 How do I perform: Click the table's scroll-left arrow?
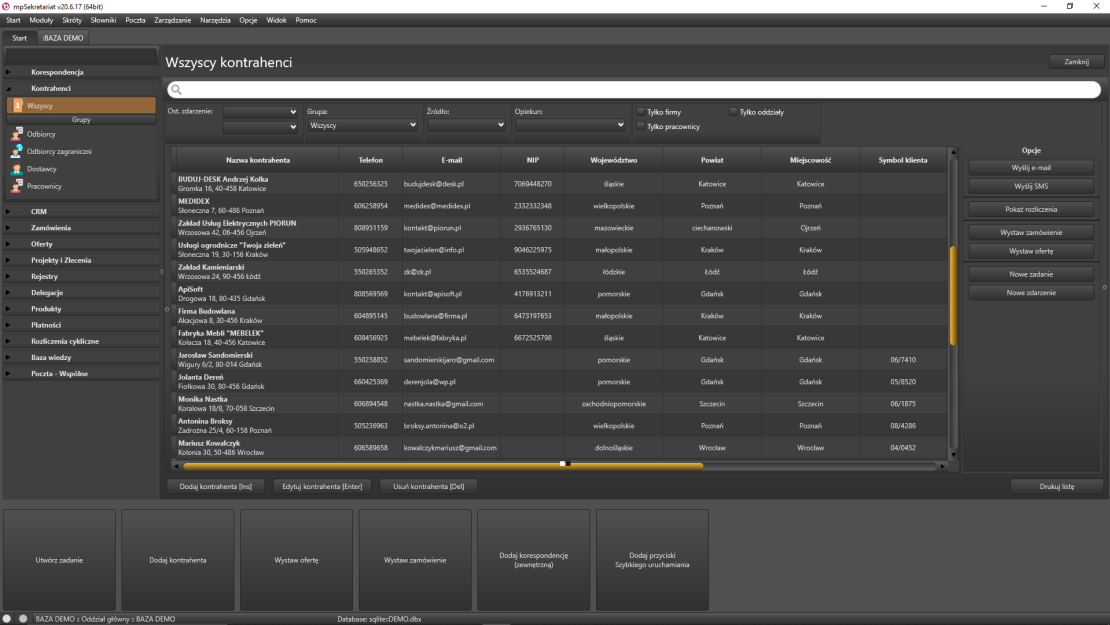click(x=176, y=466)
